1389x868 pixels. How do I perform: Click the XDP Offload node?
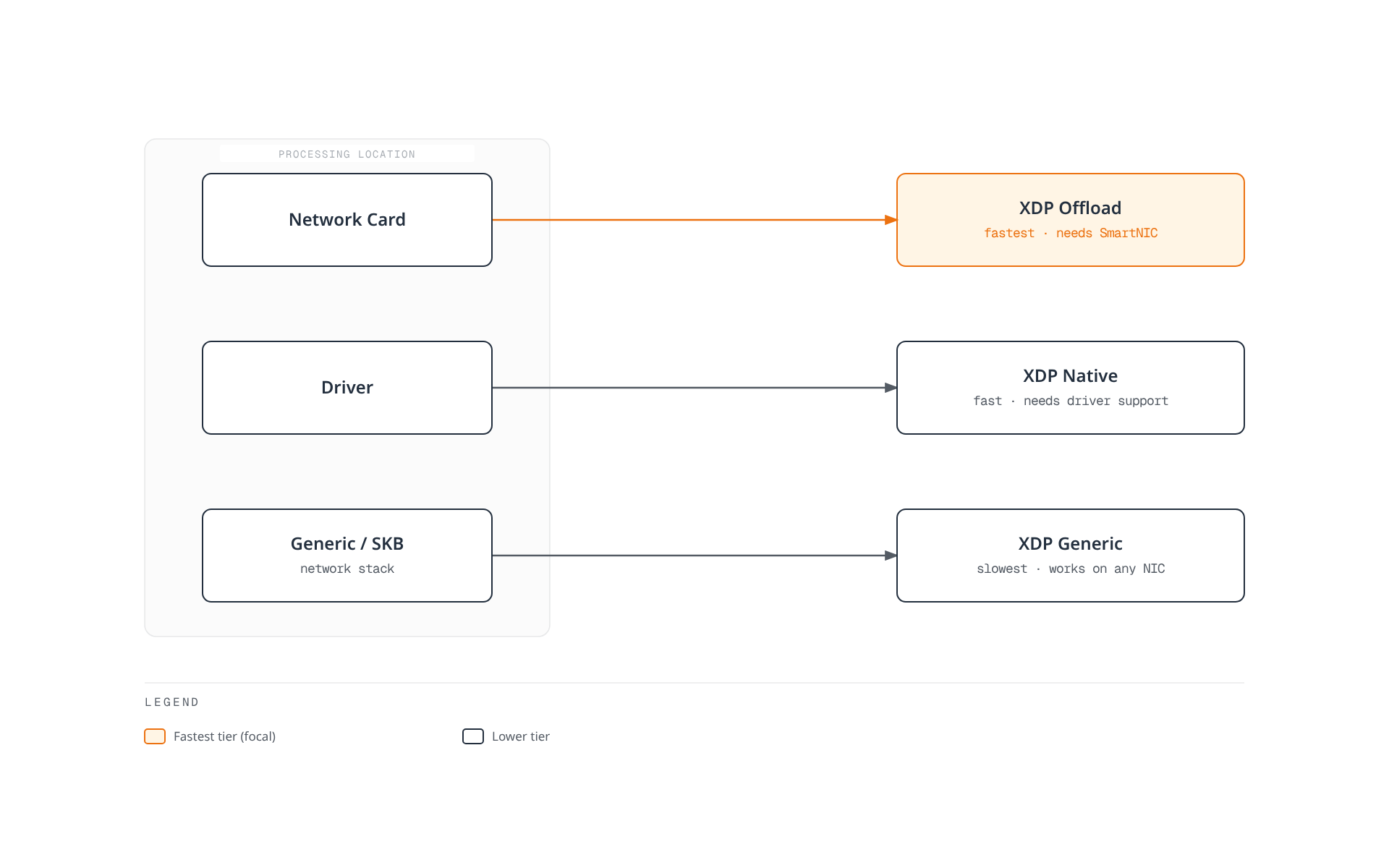point(1071,220)
